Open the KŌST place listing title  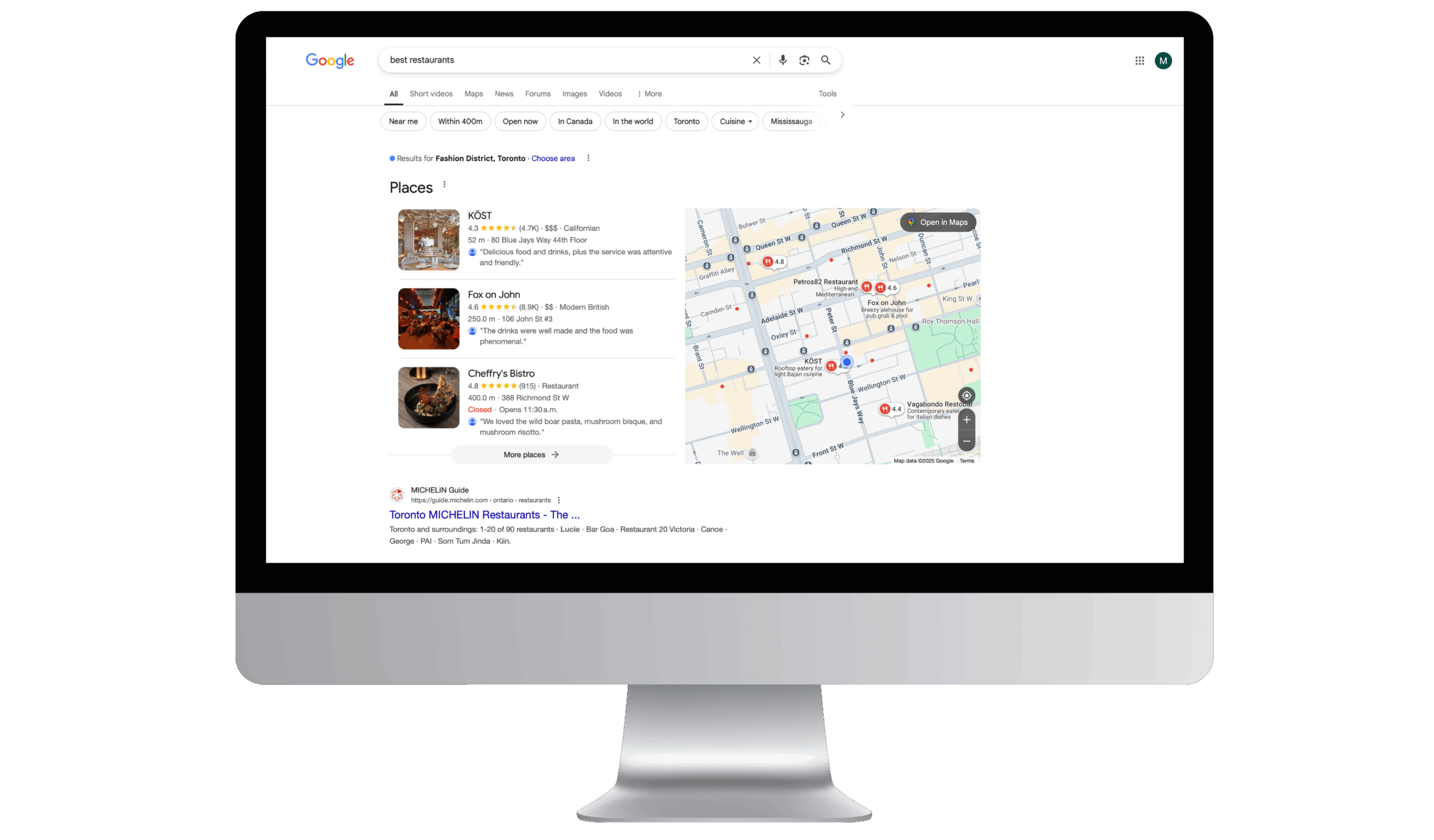pos(479,216)
